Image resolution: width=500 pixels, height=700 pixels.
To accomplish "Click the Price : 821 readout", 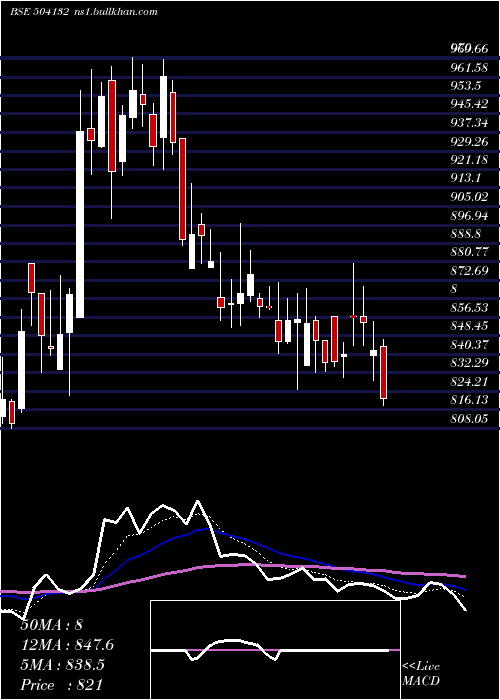I will pyautogui.click(x=61, y=685).
